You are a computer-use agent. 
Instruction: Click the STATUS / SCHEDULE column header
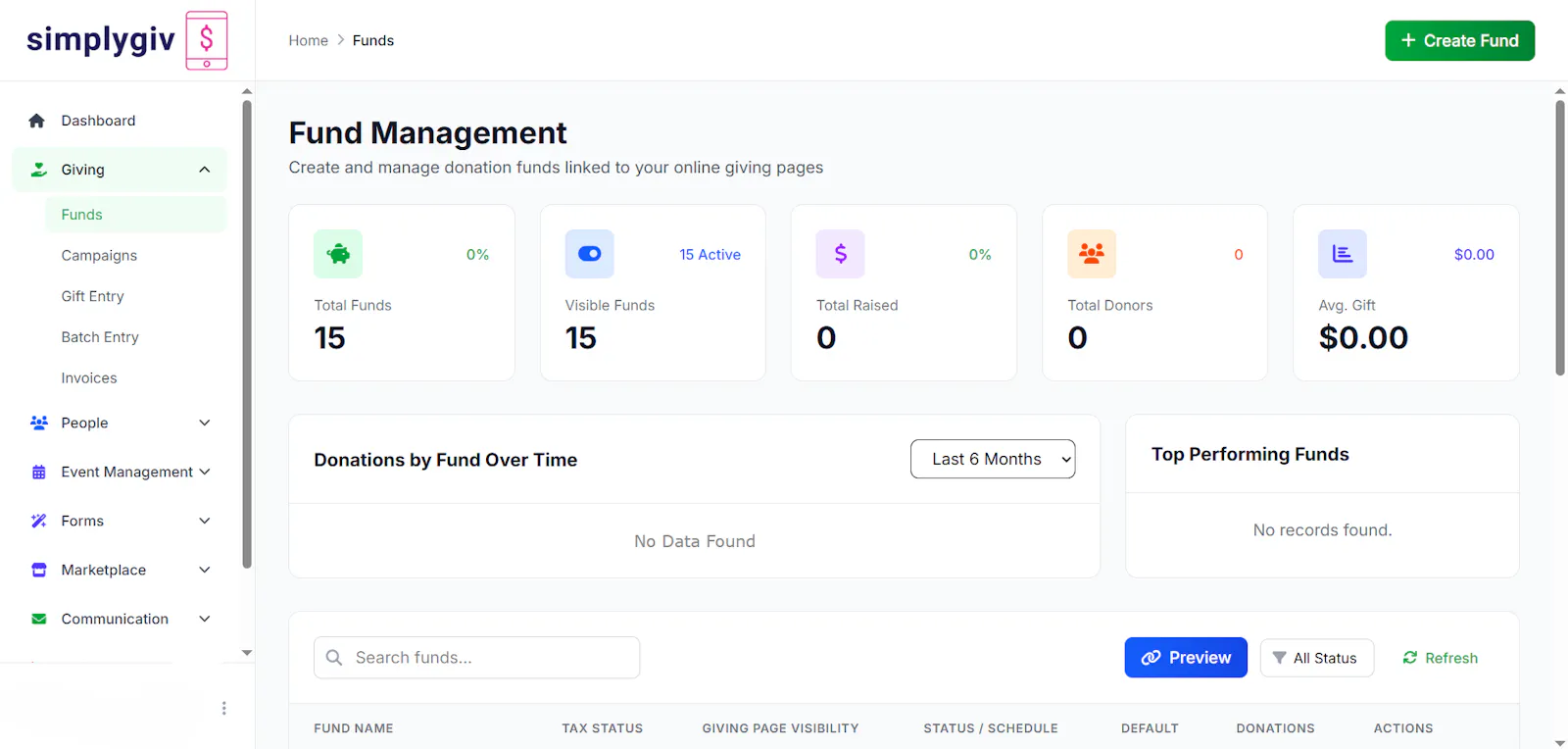(x=991, y=728)
